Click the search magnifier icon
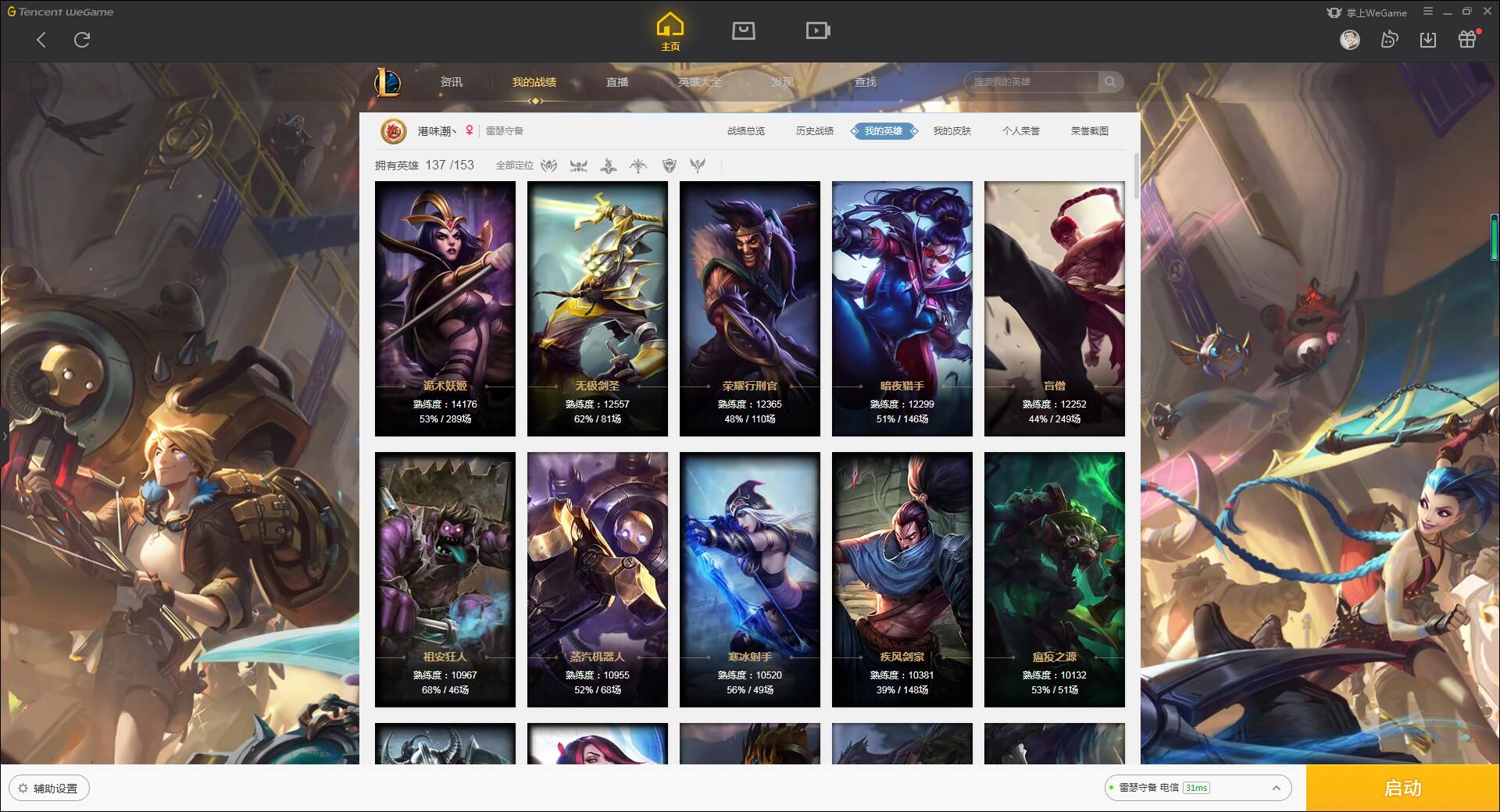 pyautogui.click(x=1110, y=82)
